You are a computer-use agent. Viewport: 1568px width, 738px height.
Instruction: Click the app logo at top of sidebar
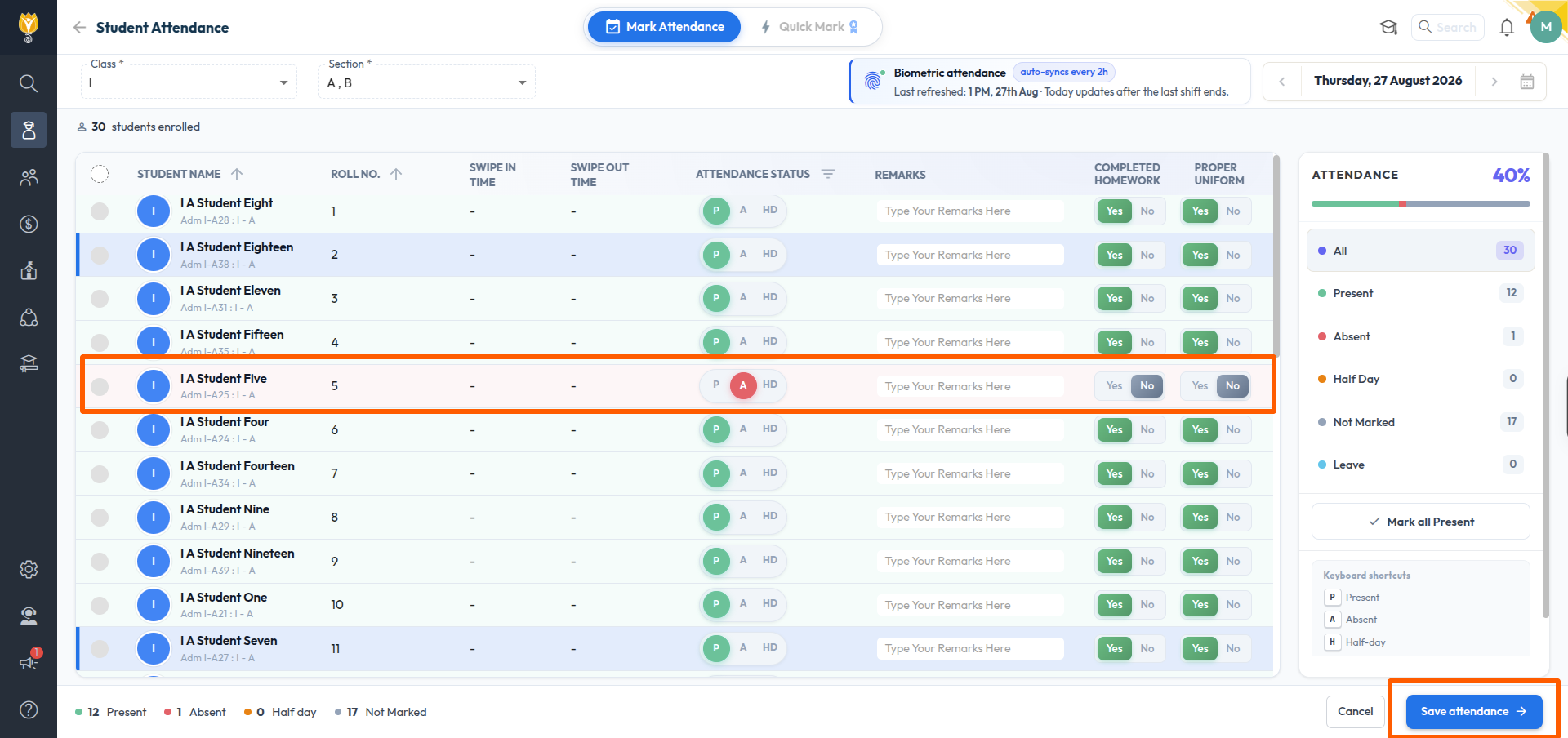click(x=29, y=27)
